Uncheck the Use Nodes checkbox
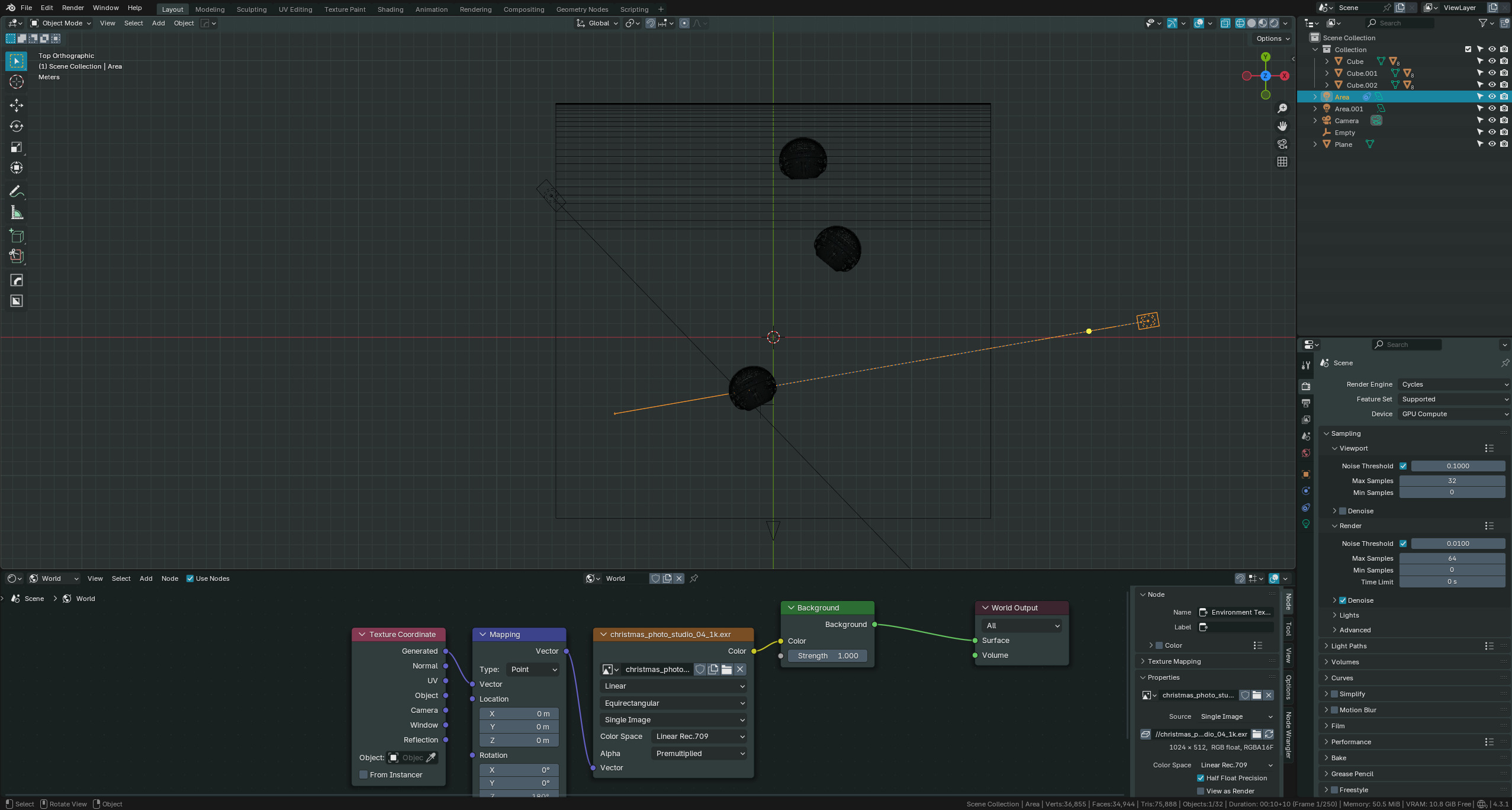The width and height of the screenshot is (1512, 810). click(190, 578)
